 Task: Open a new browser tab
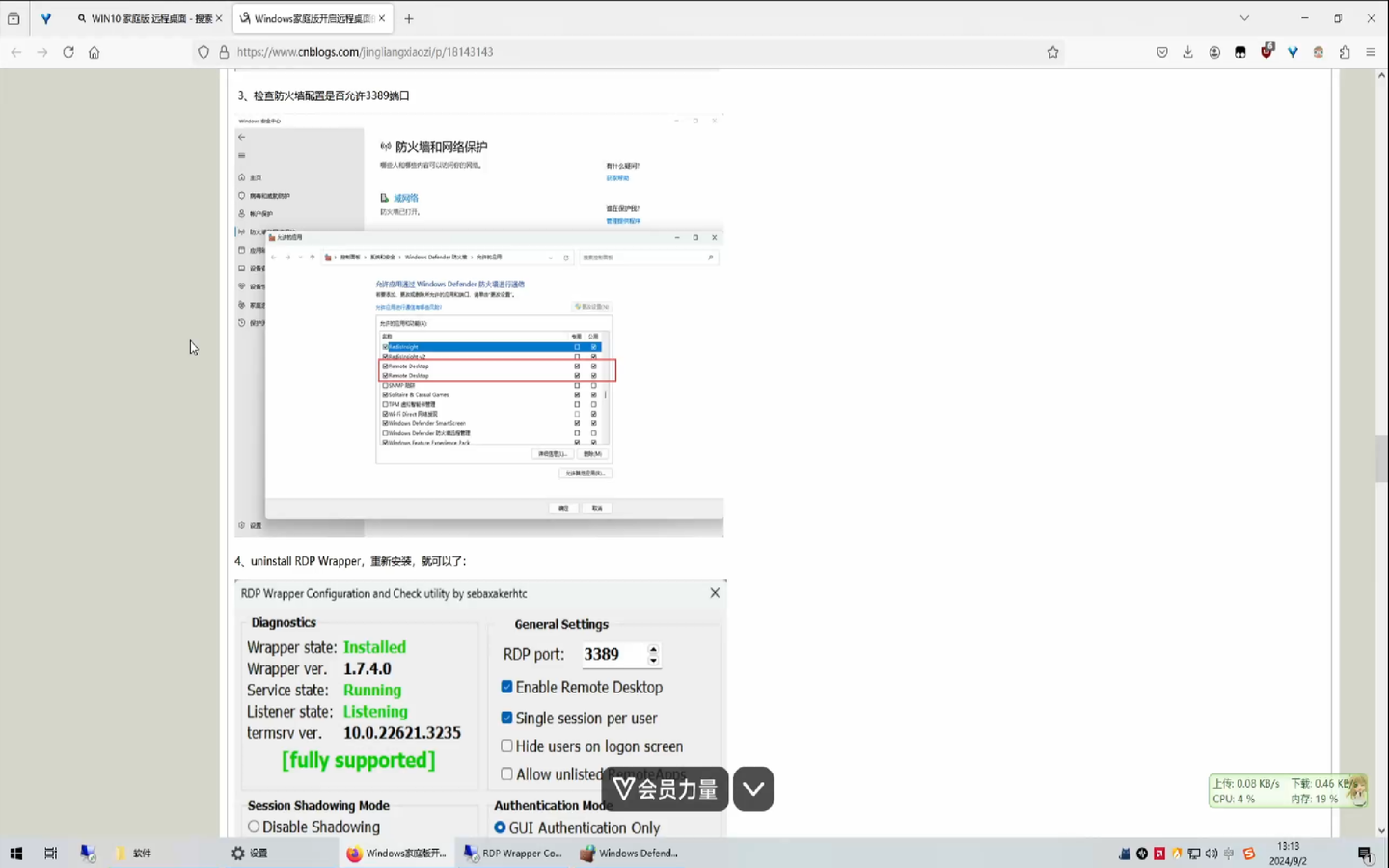409,18
